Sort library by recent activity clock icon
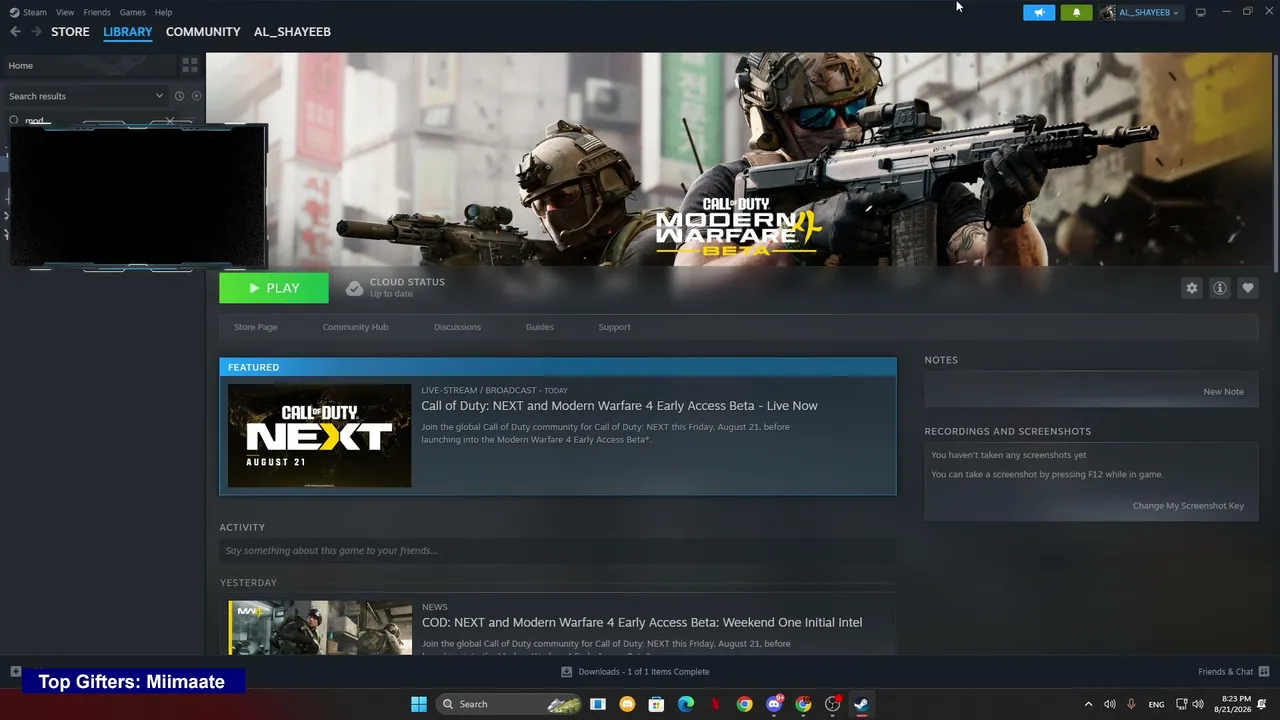 pos(179,96)
